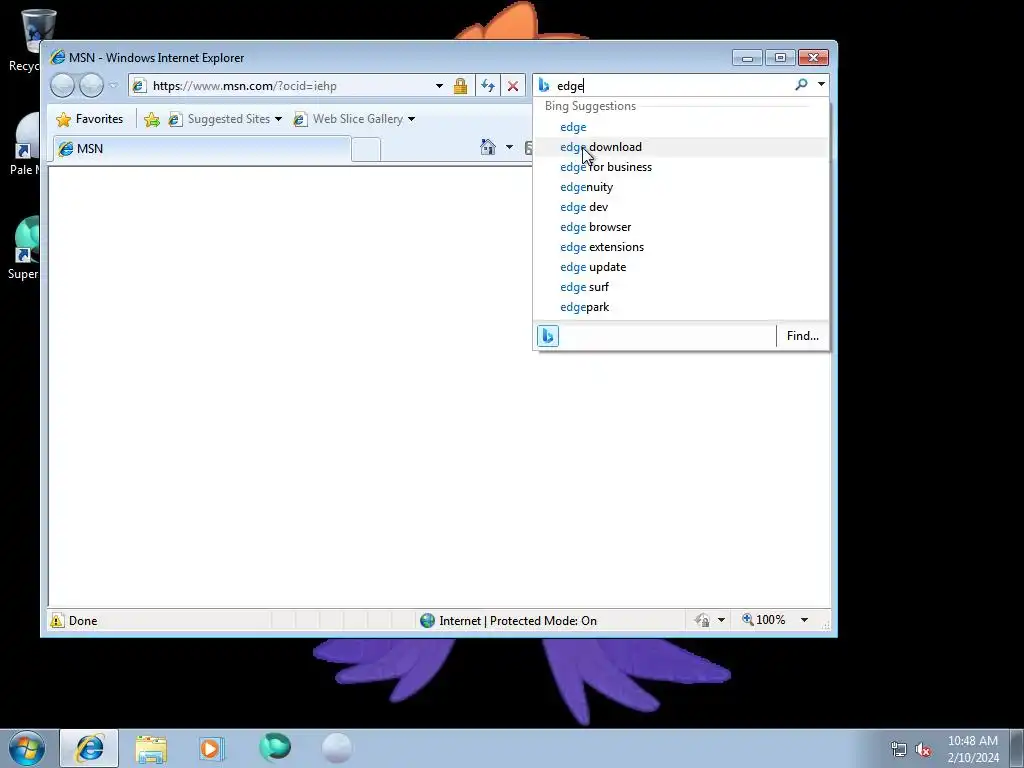The height and width of the screenshot is (768, 1024).
Task: Open Windows Explorer from taskbar
Action: click(151, 748)
